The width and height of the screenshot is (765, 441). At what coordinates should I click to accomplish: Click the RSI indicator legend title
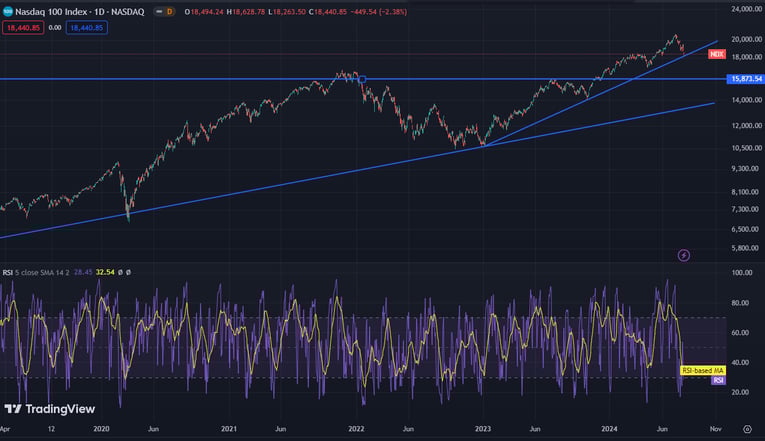(x=7, y=272)
